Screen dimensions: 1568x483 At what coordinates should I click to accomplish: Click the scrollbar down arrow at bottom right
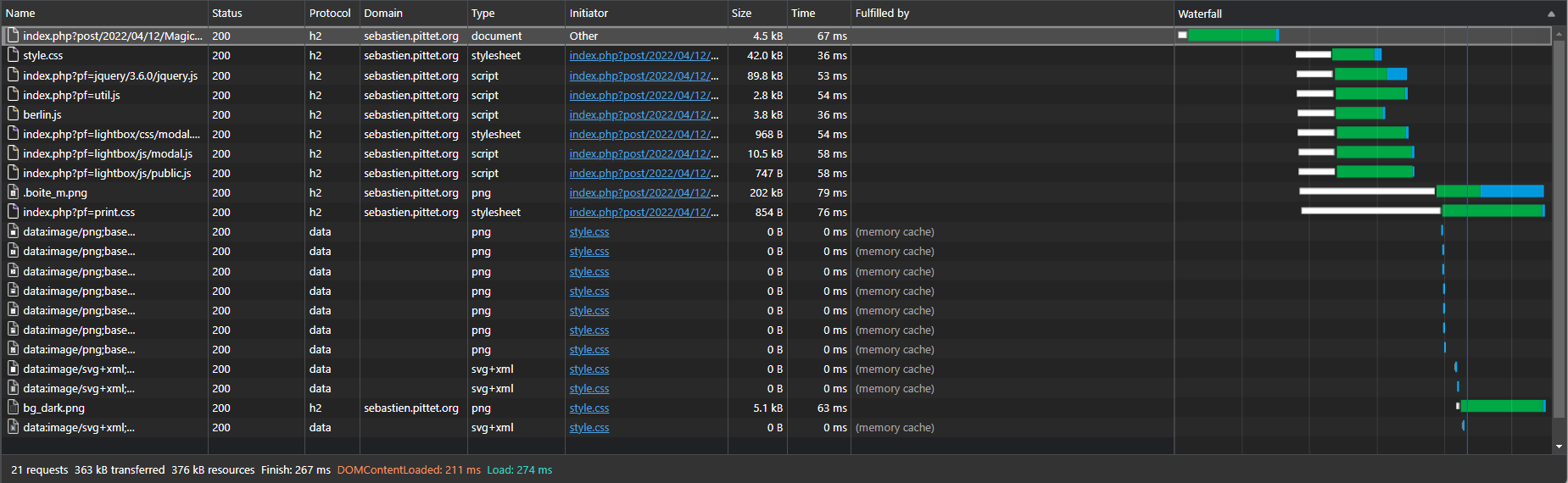click(x=1559, y=447)
